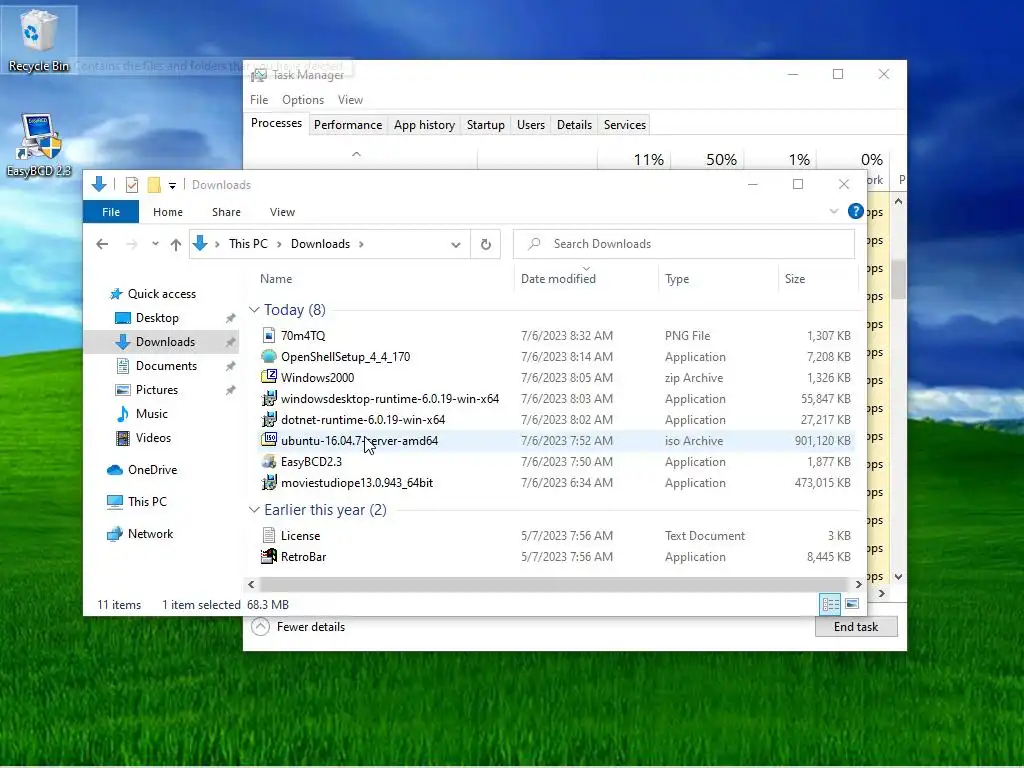The height and width of the screenshot is (768, 1024).
Task: Sort by the Date modified column header
Action: point(558,279)
